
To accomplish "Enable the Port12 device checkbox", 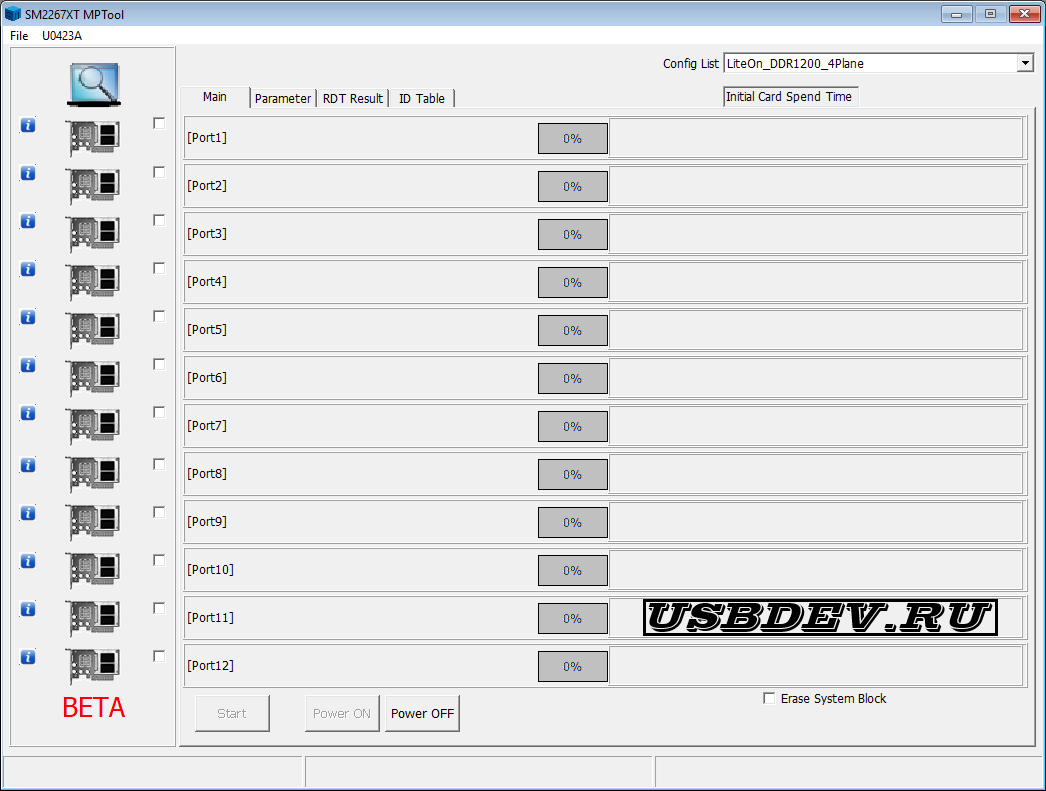I will 159,656.
